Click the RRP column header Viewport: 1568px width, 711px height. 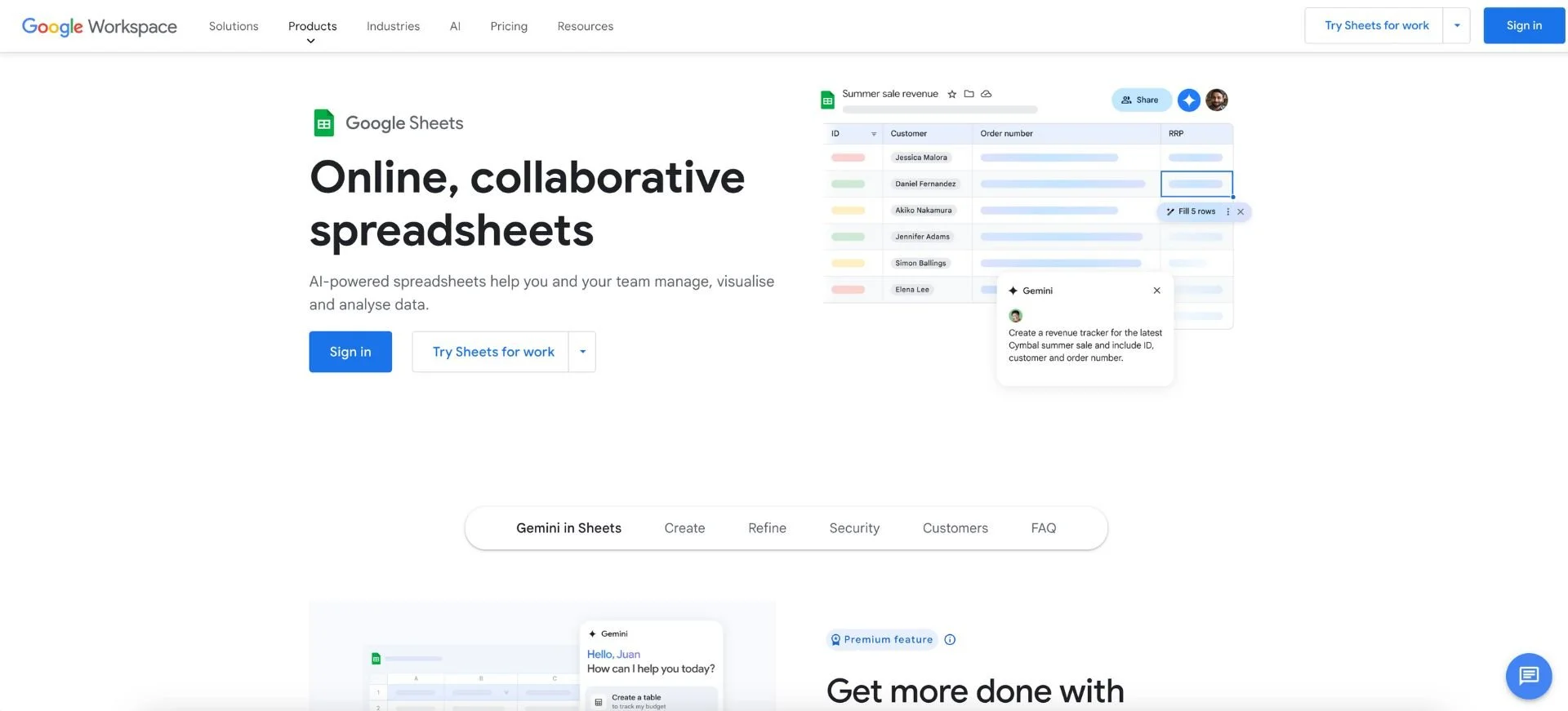coord(1196,134)
